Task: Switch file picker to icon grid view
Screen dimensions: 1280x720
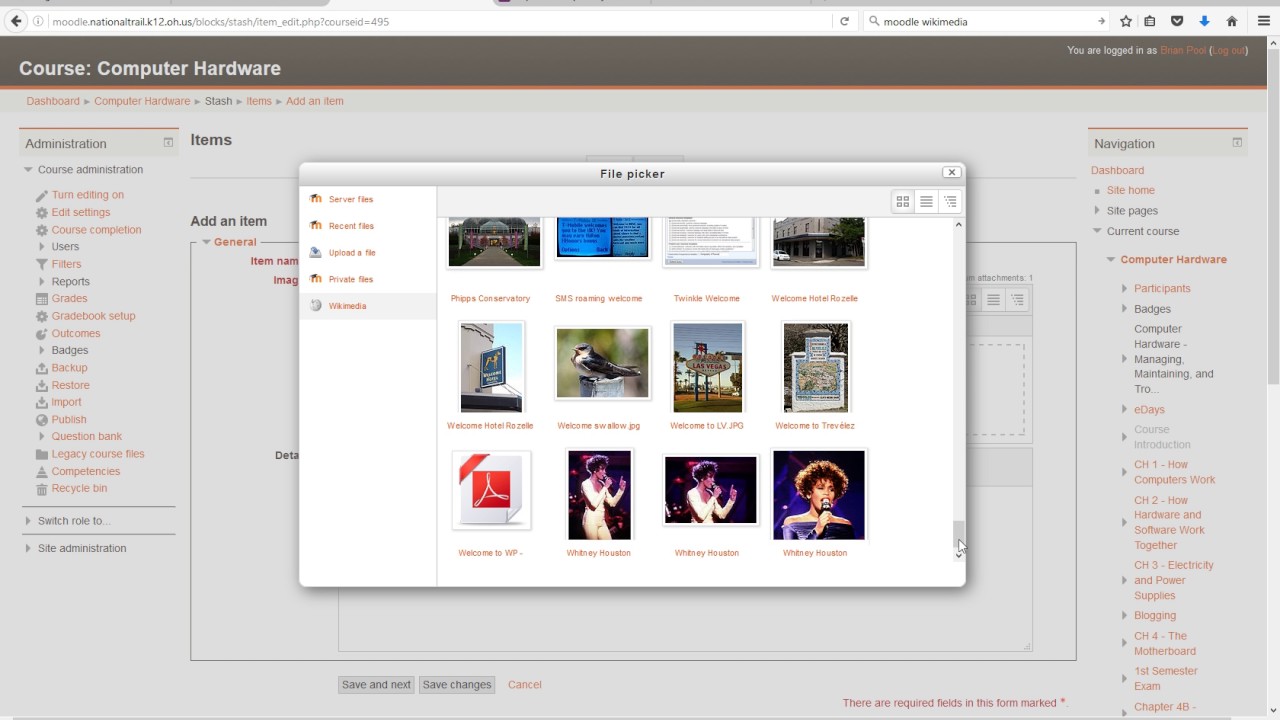Action: click(903, 201)
